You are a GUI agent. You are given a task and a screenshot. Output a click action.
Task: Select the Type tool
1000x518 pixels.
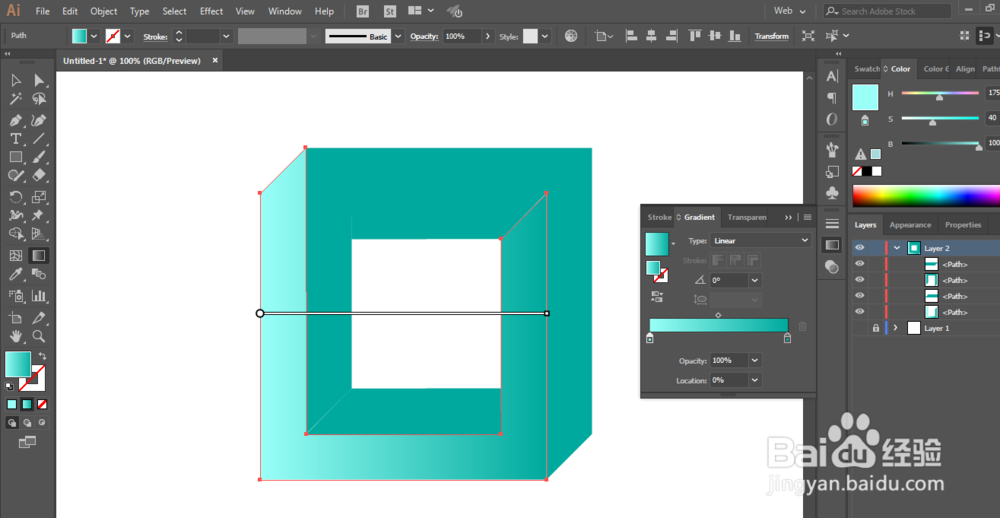(16, 138)
